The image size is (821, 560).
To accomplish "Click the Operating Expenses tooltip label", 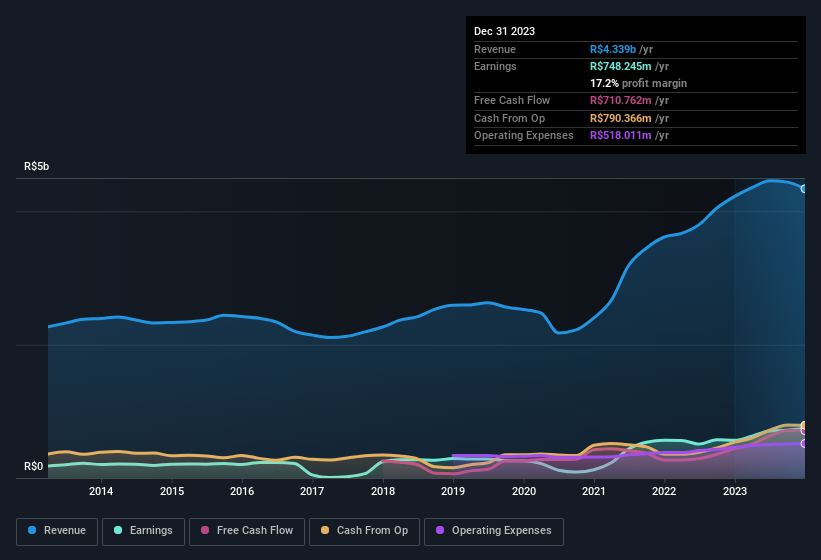I will pos(524,135).
